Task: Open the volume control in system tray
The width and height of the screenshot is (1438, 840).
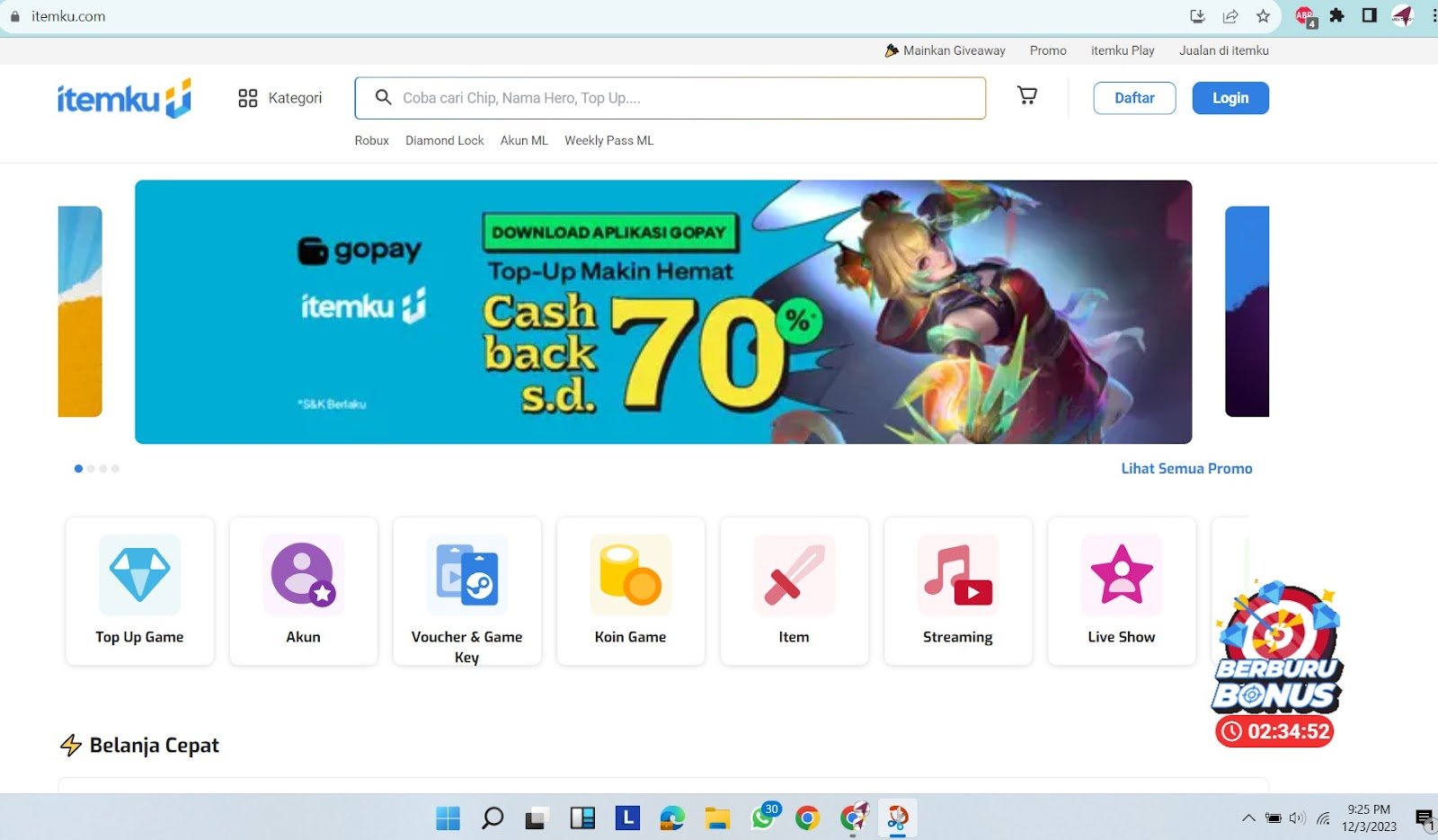Action: (1297, 818)
